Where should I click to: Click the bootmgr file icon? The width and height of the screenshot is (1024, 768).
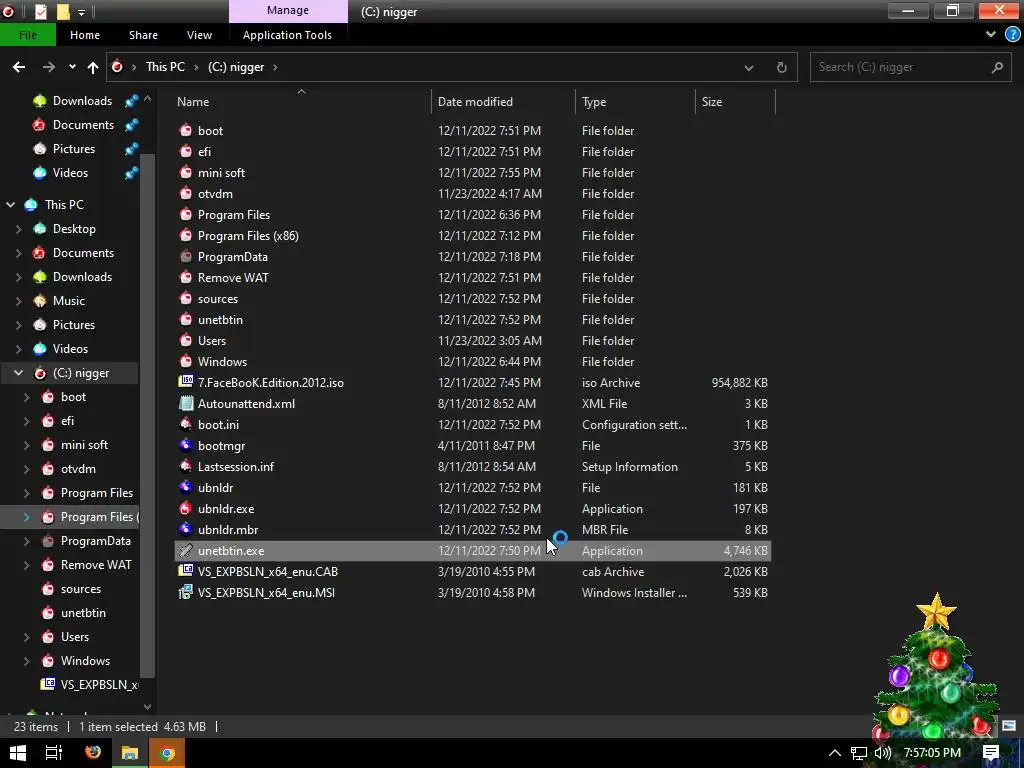tap(186, 445)
